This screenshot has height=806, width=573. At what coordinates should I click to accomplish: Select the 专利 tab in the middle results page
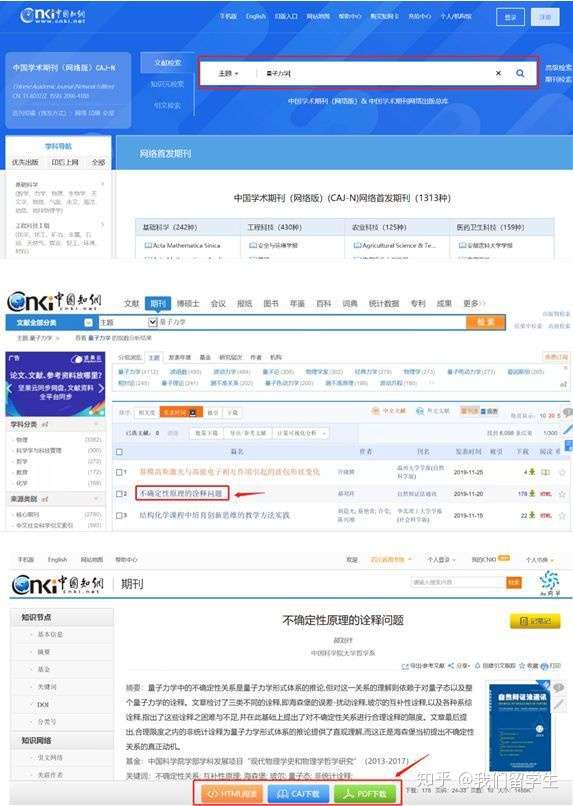[418, 303]
